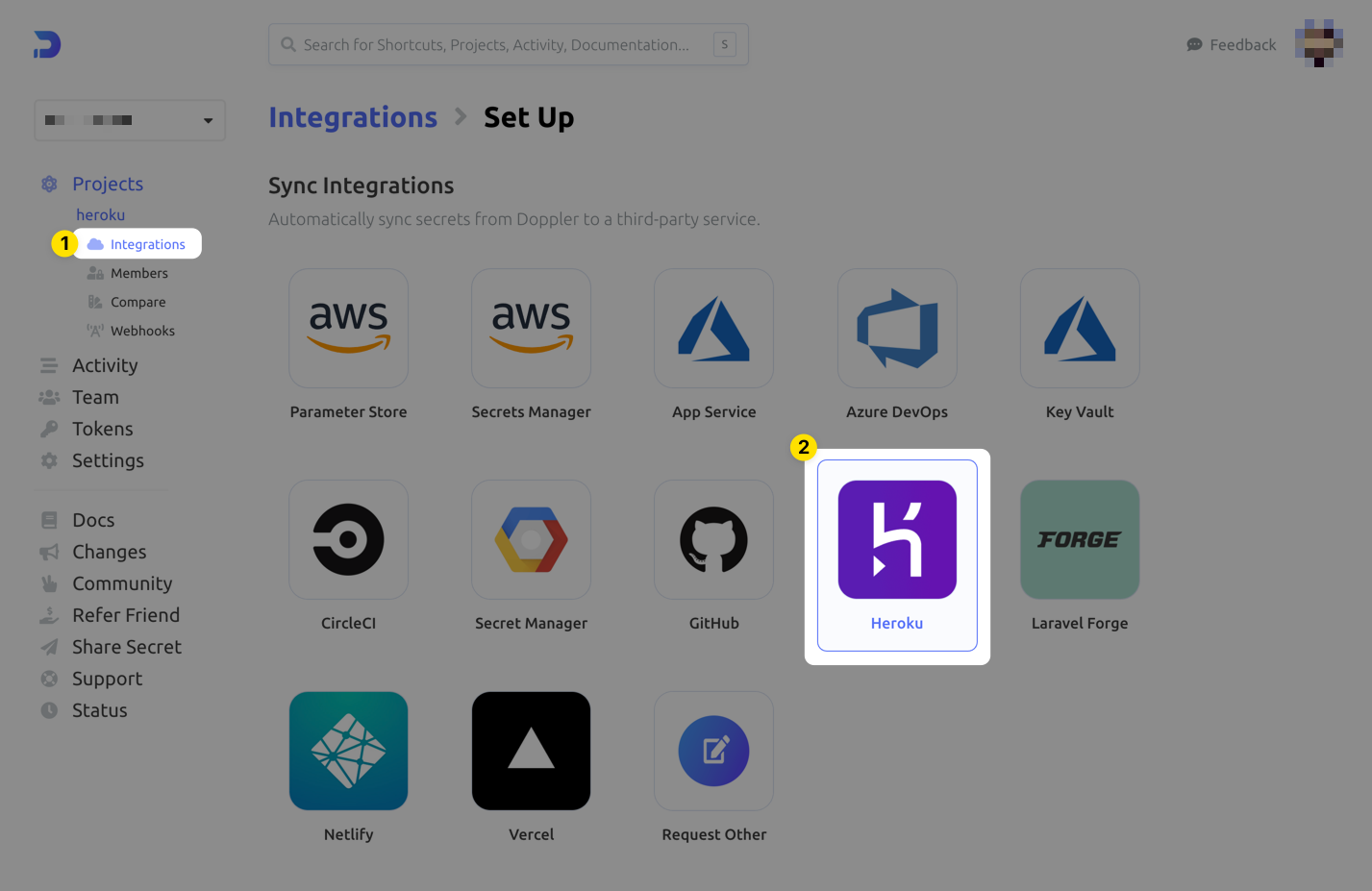Click the Secrets Manager label
The height and width of the screenshot is (891, 1372).
531,411
